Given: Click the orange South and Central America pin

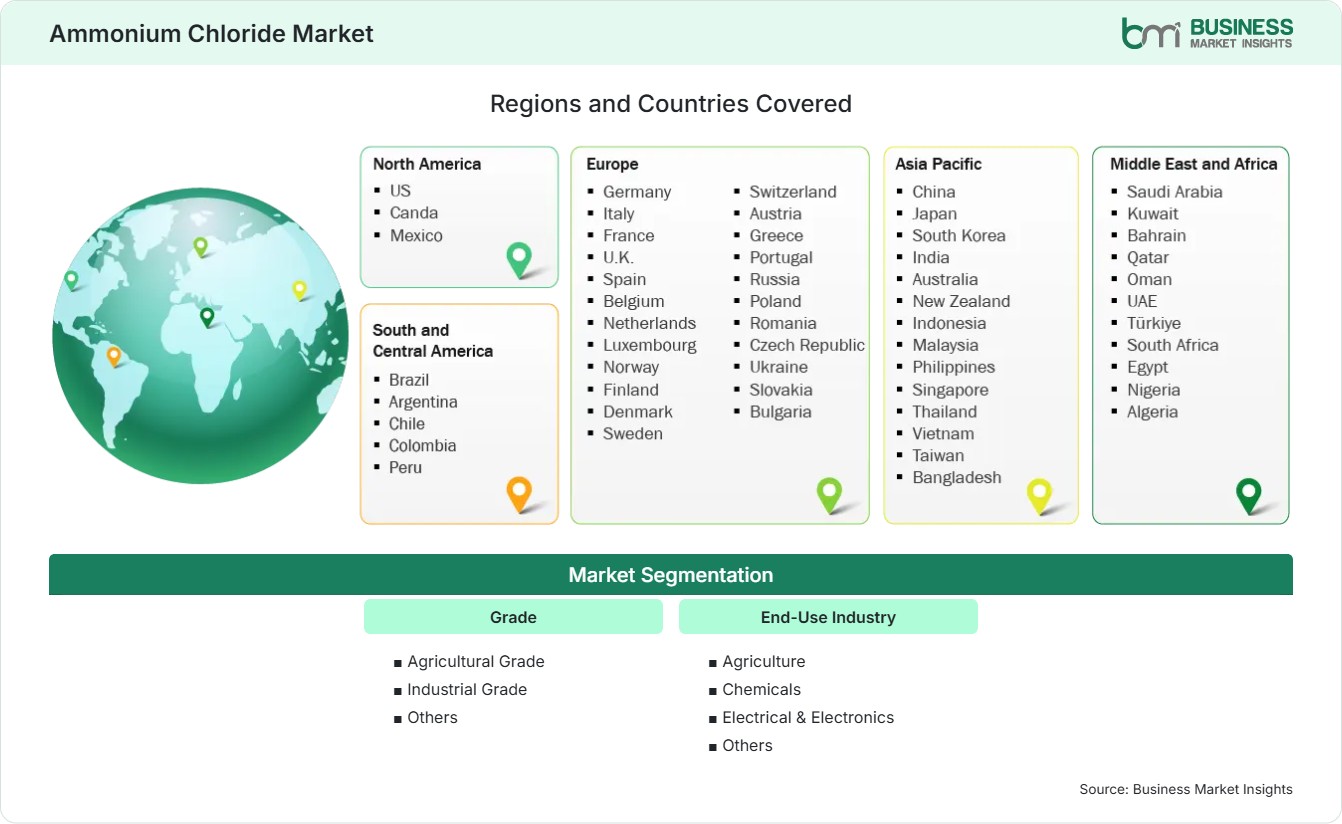Looking at the screenshot, I should [x=519, y=494].
